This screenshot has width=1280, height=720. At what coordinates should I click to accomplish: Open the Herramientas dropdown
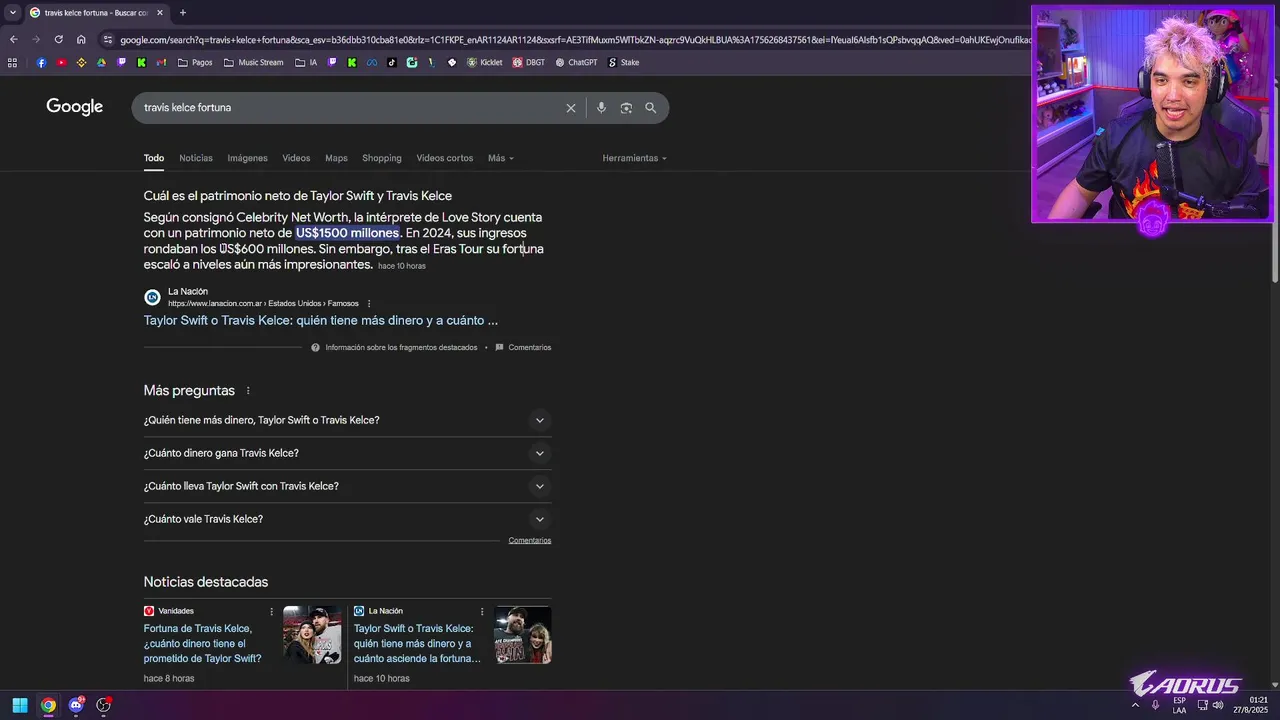coord(634,158)
